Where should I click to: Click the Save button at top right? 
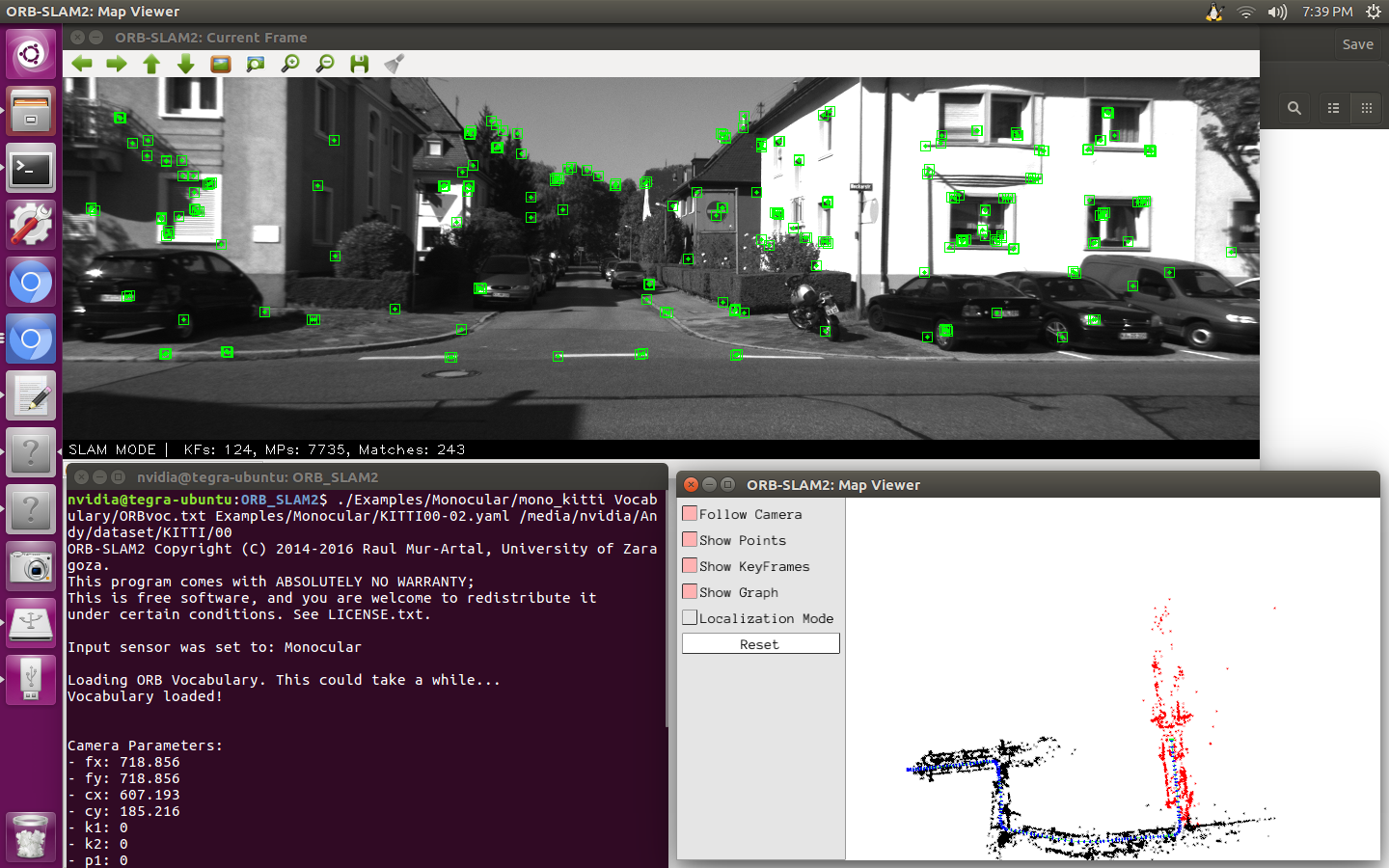(1357, 44)
